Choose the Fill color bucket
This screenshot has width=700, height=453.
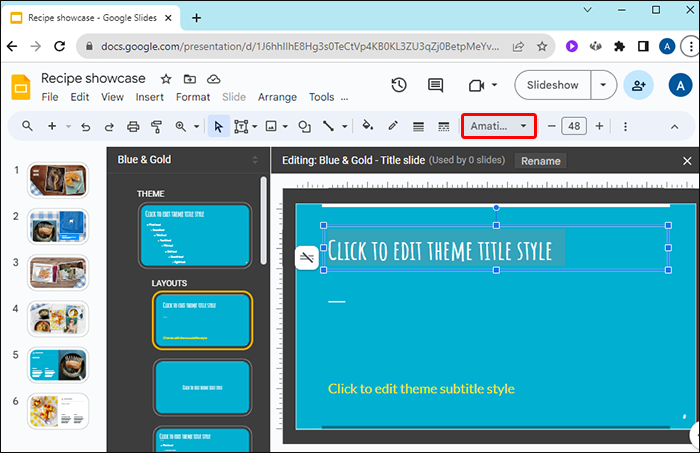367,126
